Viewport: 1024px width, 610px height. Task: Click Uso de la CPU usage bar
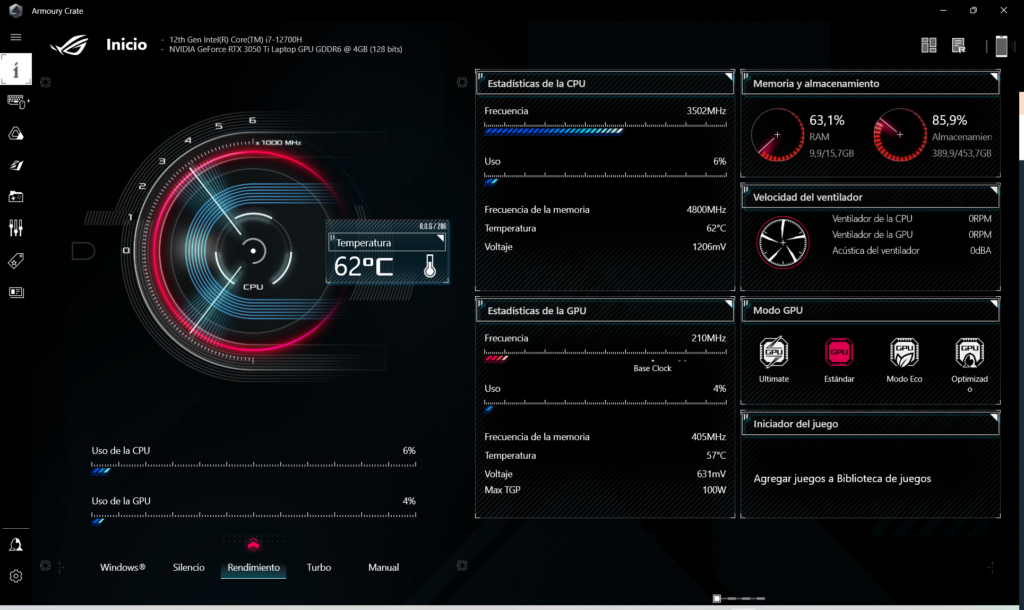(x=253, y=470)
